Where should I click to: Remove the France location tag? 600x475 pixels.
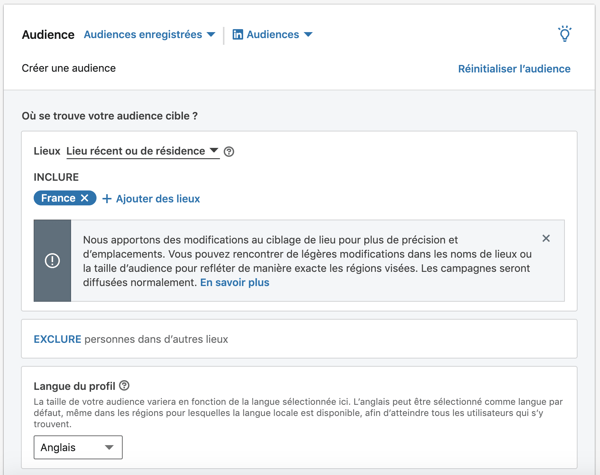85,198
